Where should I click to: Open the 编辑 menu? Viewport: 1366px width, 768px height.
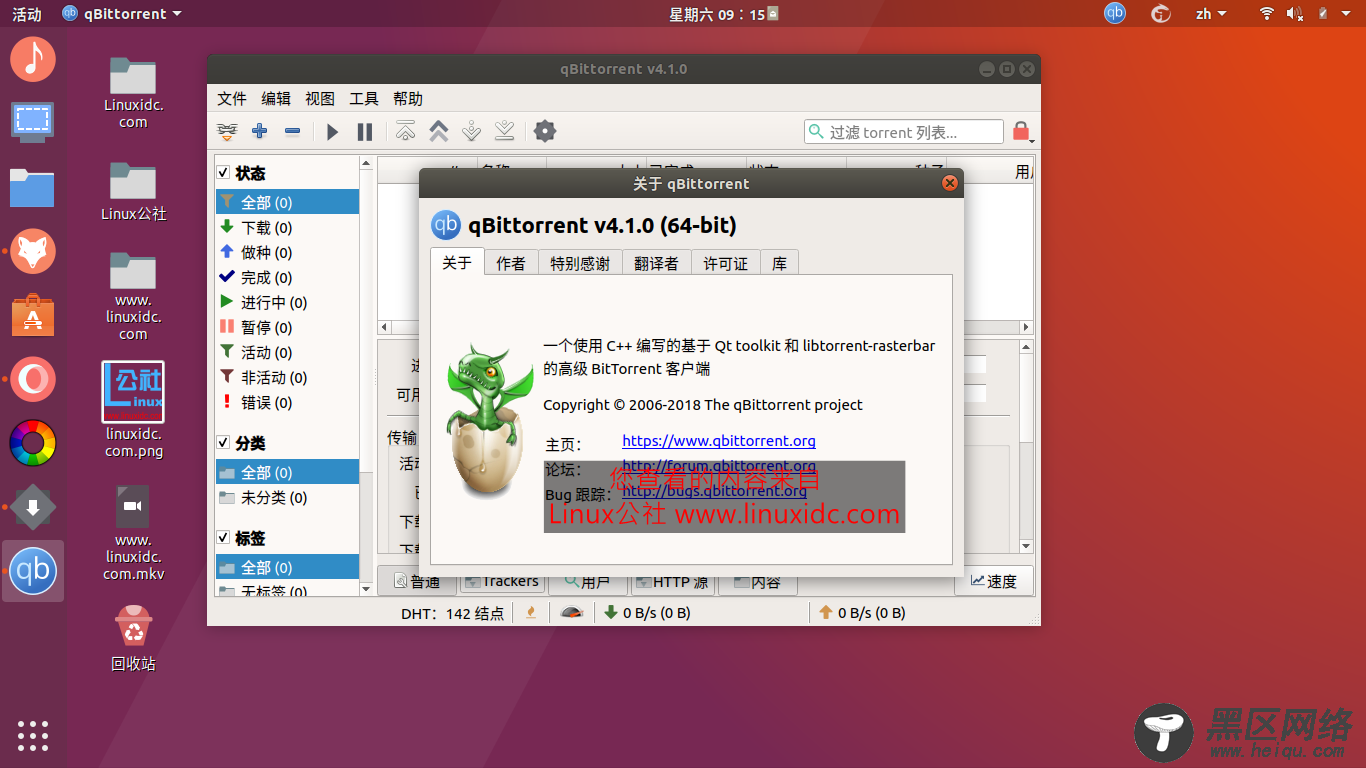[276, 98]
